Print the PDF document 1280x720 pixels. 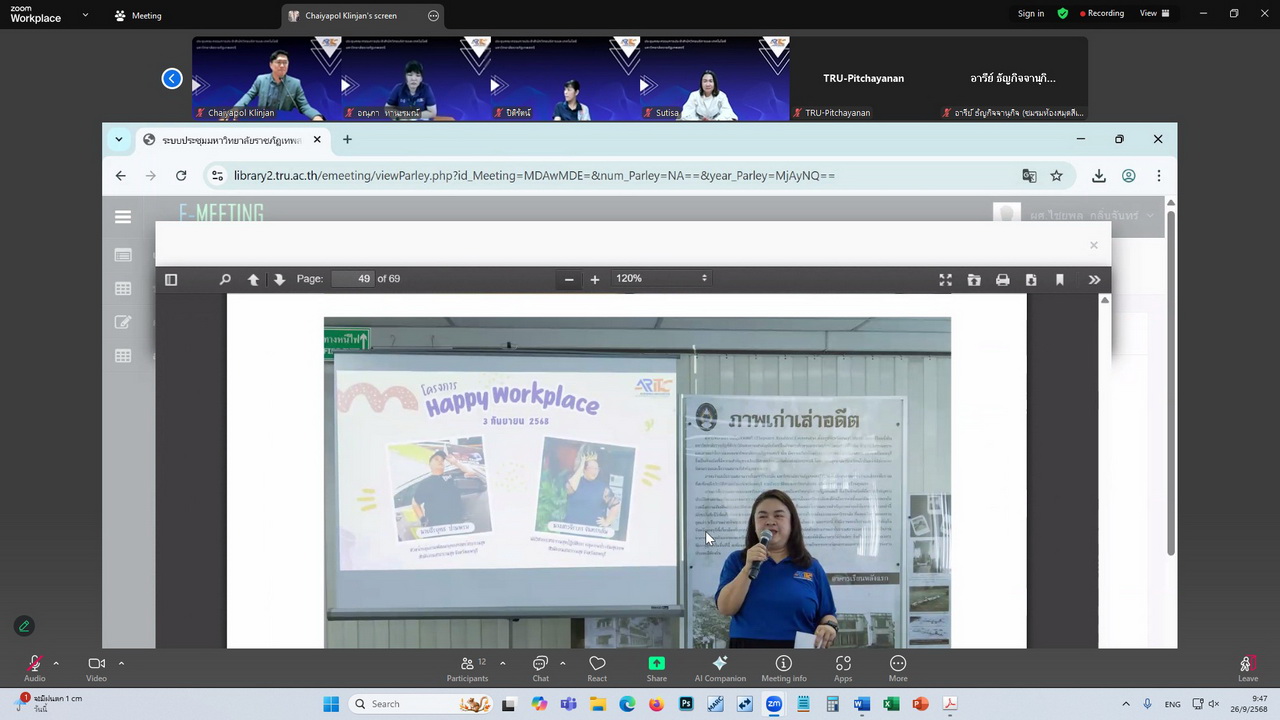point(1002,280)
